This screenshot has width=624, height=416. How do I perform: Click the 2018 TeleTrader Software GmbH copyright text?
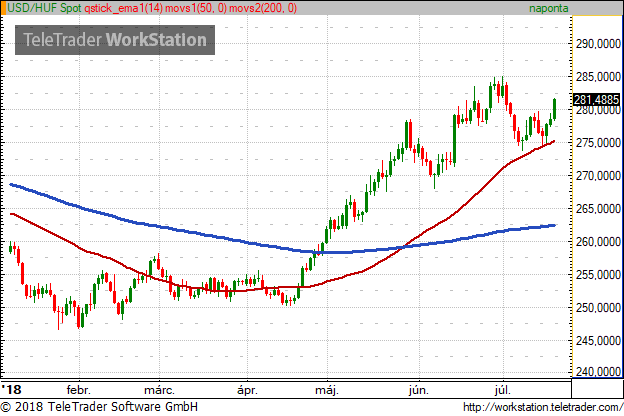coord(99,407)
